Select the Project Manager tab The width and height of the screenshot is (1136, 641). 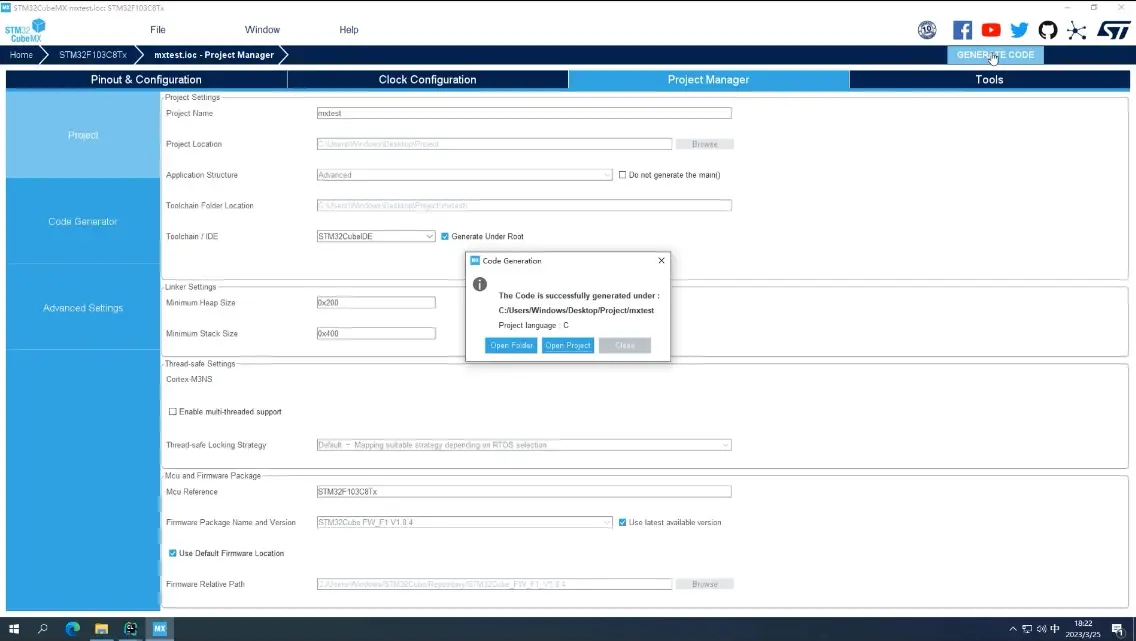(x=709, y=80)
